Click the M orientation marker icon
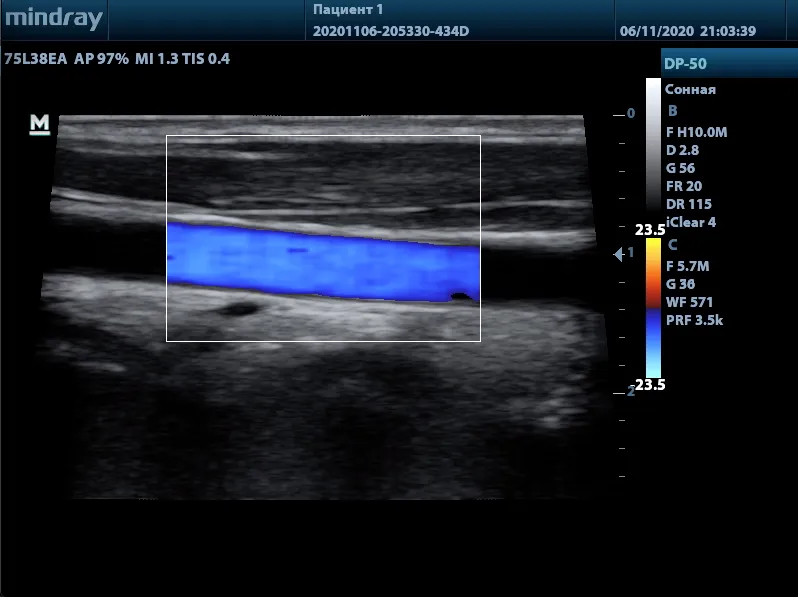The image size is (798, 597). point(40,124)
